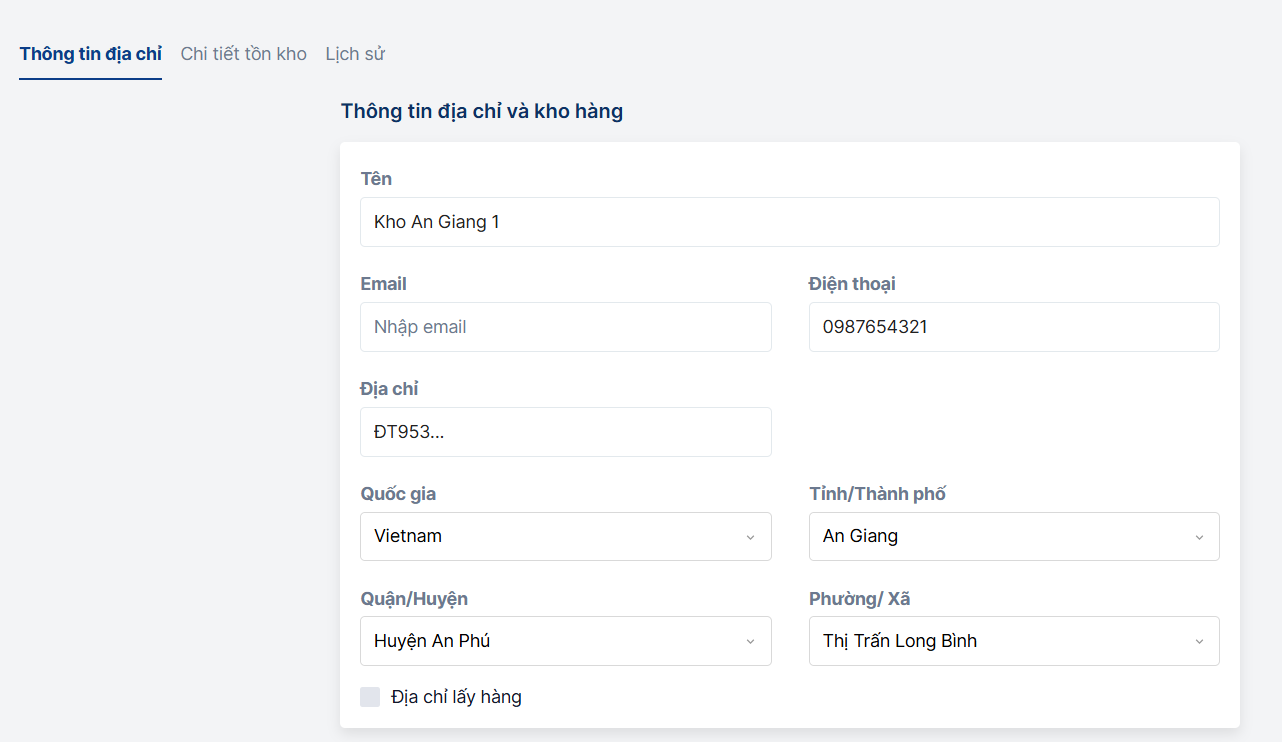Click the chevron arrow in Quốc gia field
1282x742 pixels.
click(x=750, y=537)
